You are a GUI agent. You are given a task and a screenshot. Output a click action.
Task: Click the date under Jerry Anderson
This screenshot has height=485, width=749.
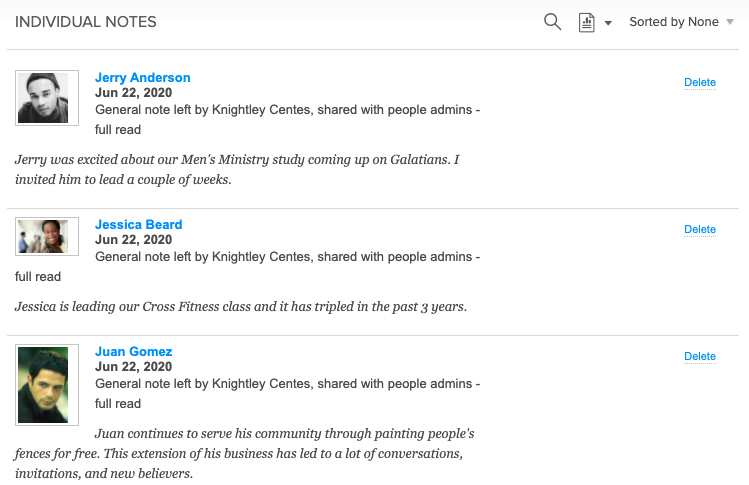133,93
